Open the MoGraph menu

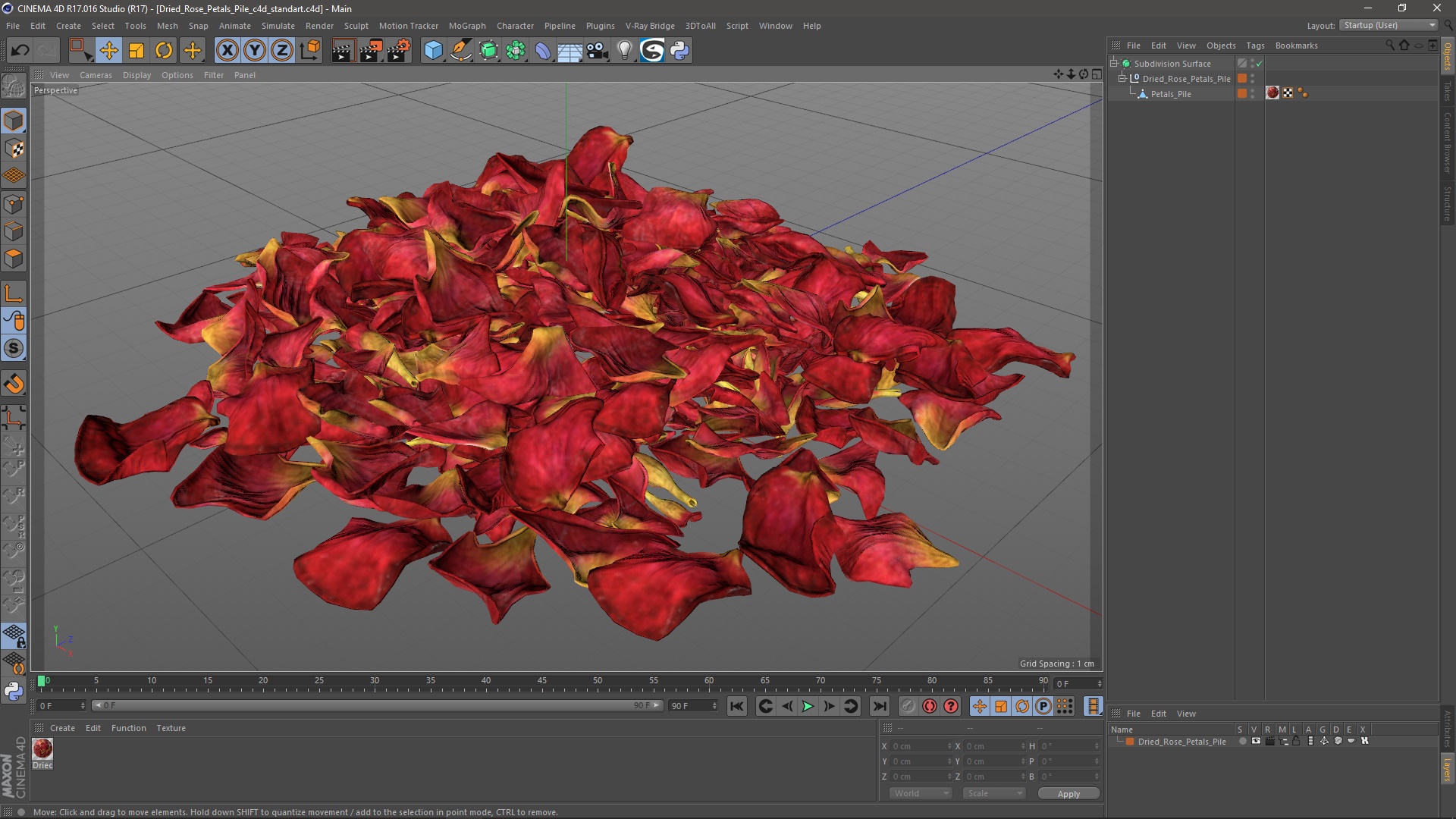466,26
